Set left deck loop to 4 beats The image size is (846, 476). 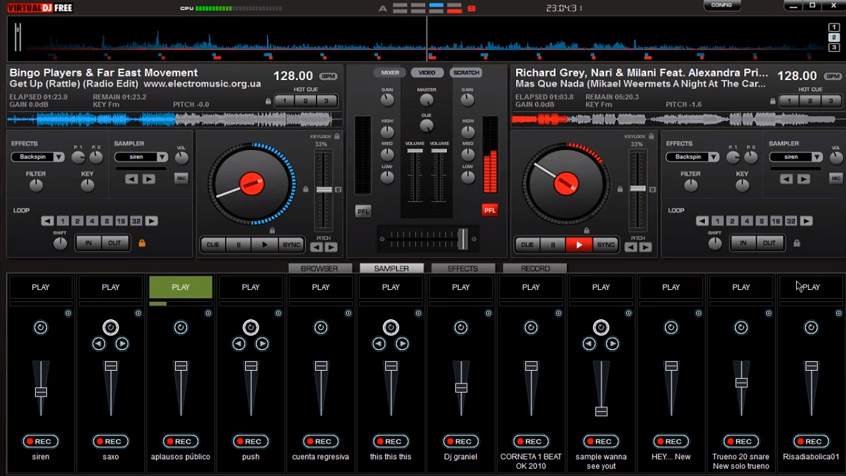[x=92, y=221]
